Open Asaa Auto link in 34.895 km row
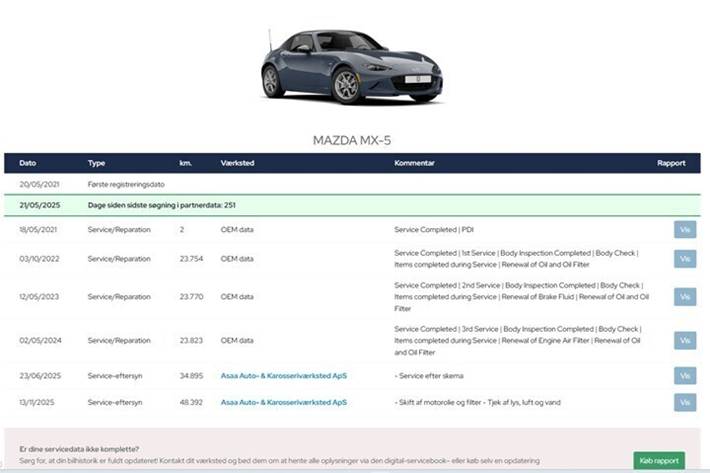The image size is (710, 473). (283, 376)
